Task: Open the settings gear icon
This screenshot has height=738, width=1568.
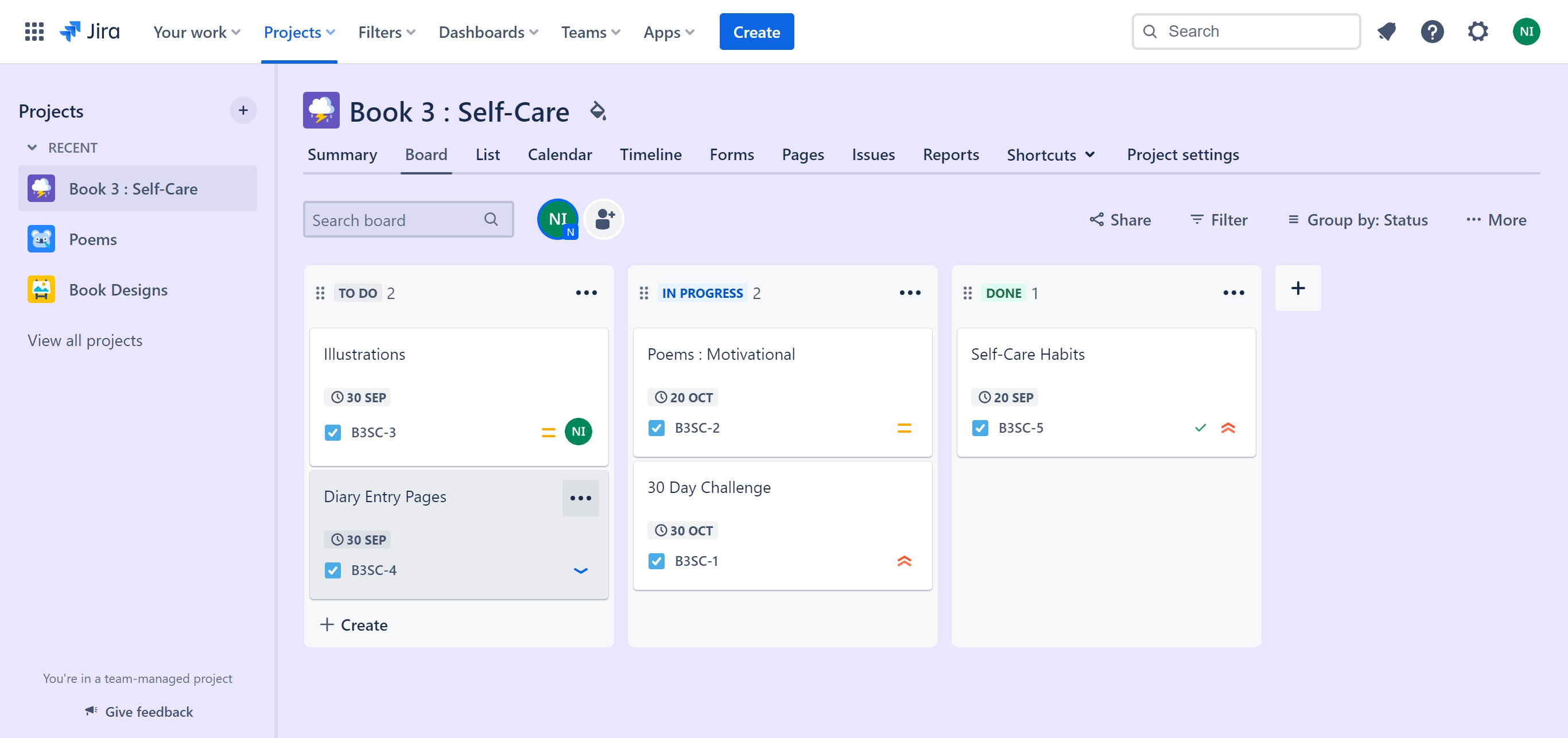Action: (1477, 32)
